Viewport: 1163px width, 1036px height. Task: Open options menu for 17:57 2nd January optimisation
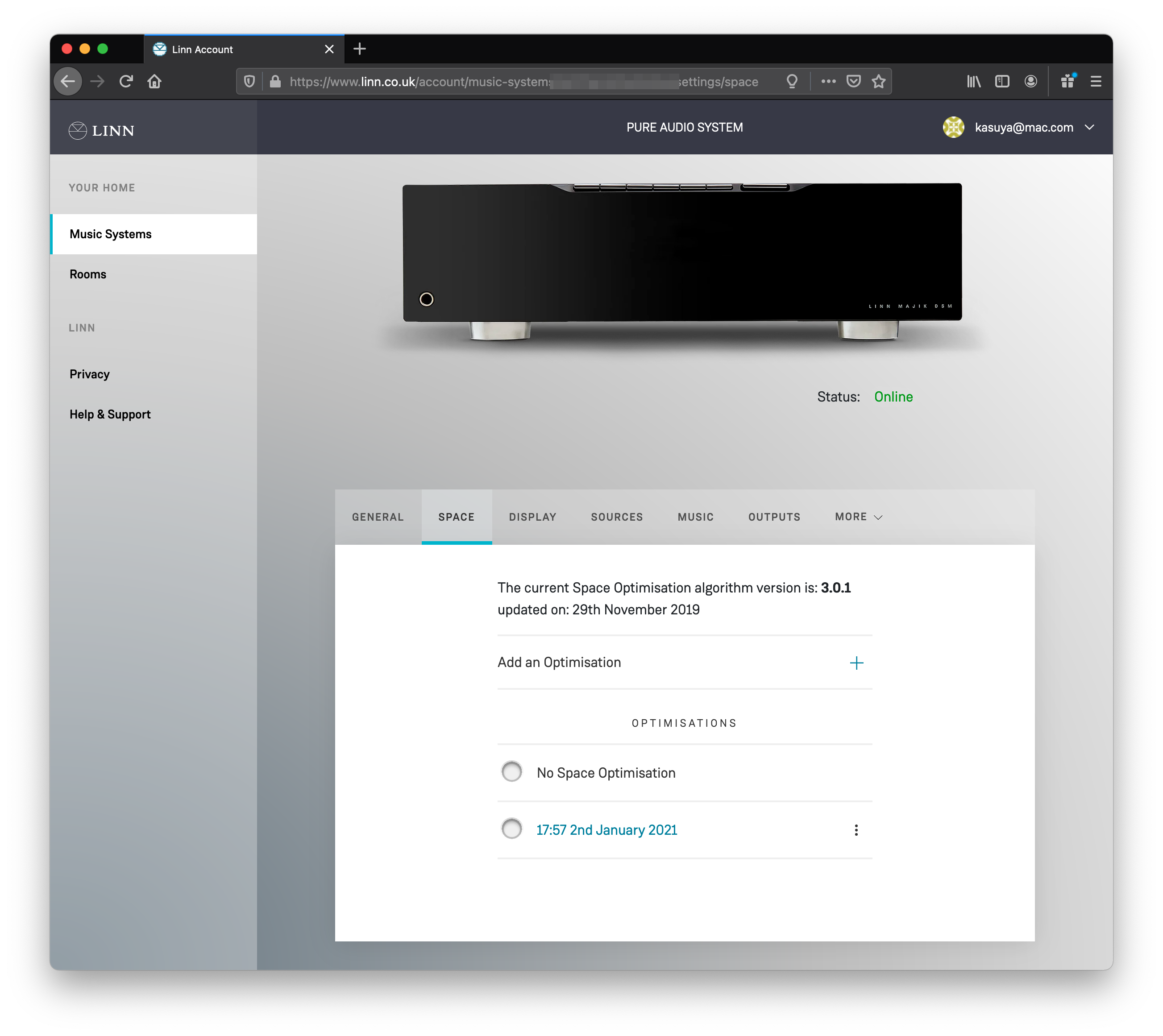tap(856, 830)
